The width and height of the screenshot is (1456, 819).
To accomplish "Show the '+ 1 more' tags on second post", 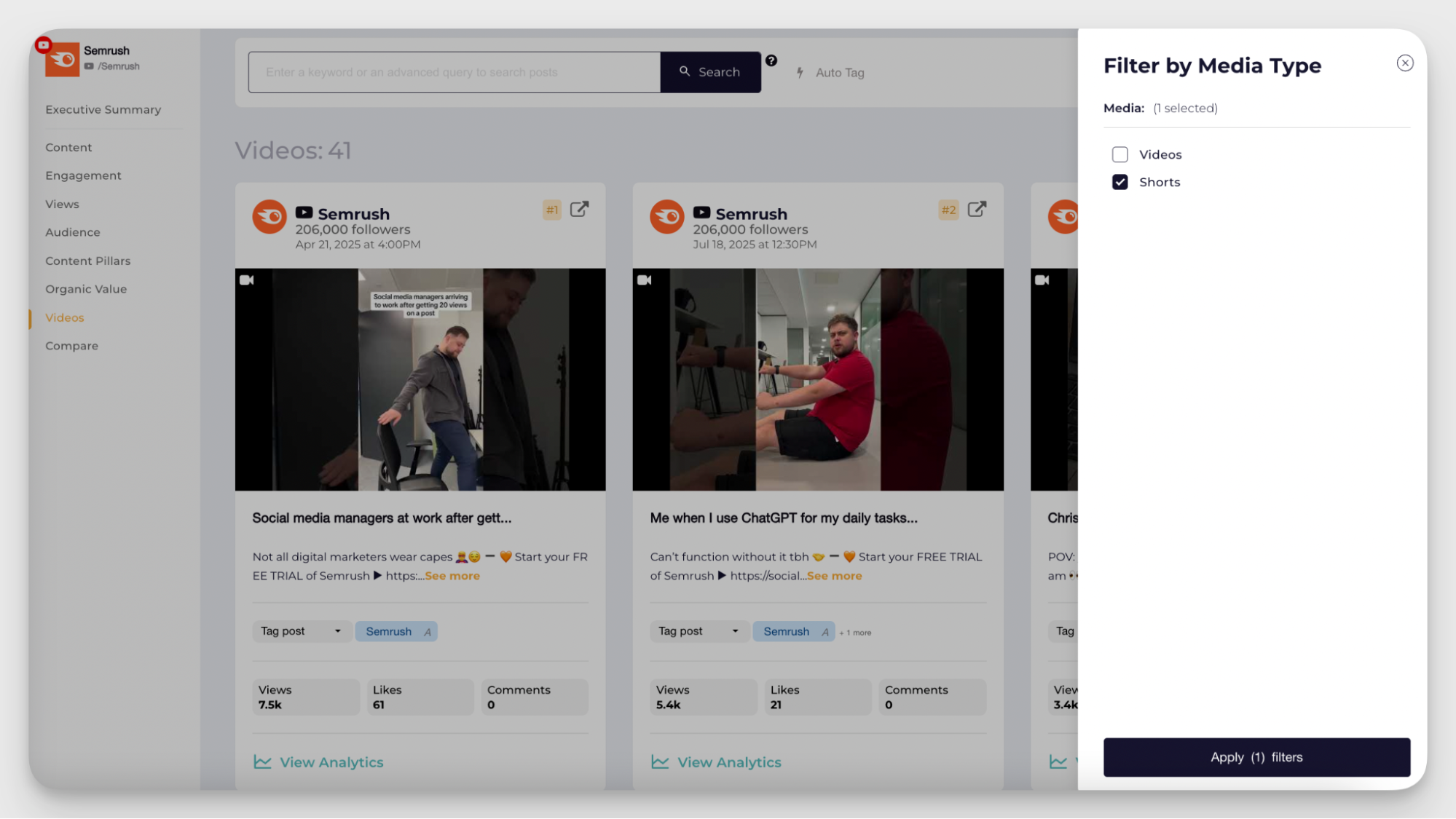I will point(855,633).
